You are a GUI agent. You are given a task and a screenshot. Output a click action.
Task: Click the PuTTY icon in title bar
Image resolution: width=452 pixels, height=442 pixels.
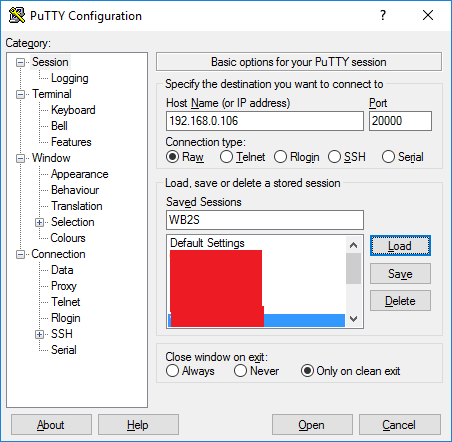click(x=17, y=15)
